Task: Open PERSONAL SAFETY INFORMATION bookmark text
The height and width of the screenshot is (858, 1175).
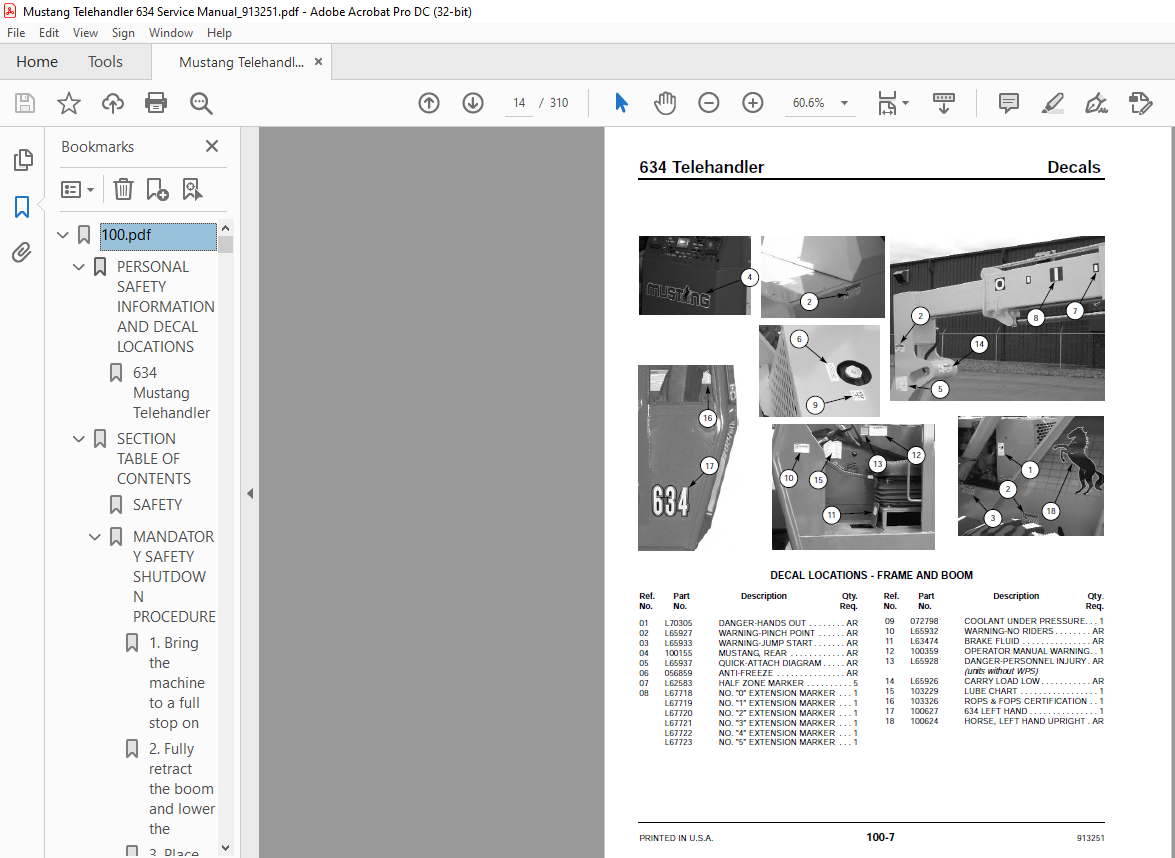Action: click(166, 306)
